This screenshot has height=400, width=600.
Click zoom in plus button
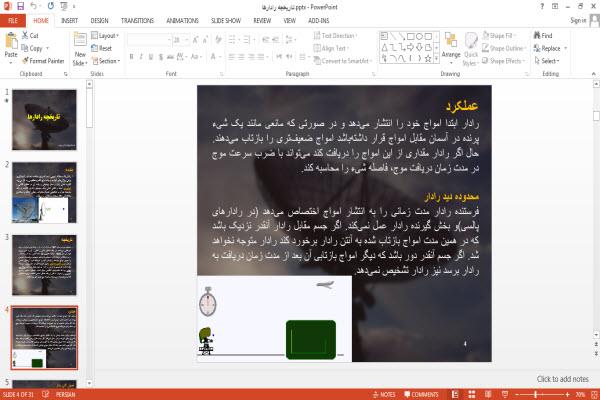click(567, 394)
